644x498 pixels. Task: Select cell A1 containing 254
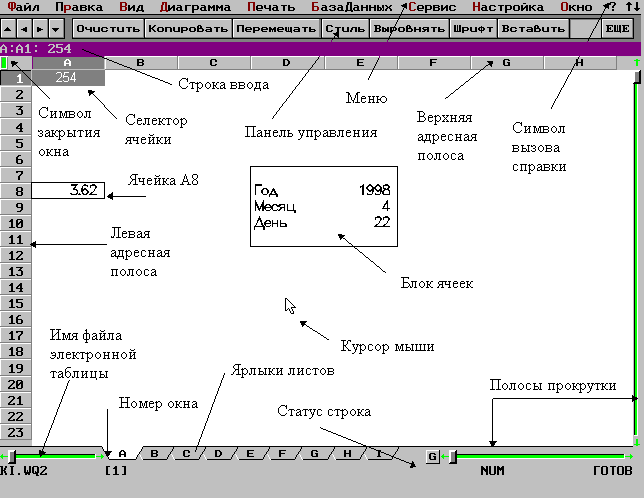(x=68, y=78)
